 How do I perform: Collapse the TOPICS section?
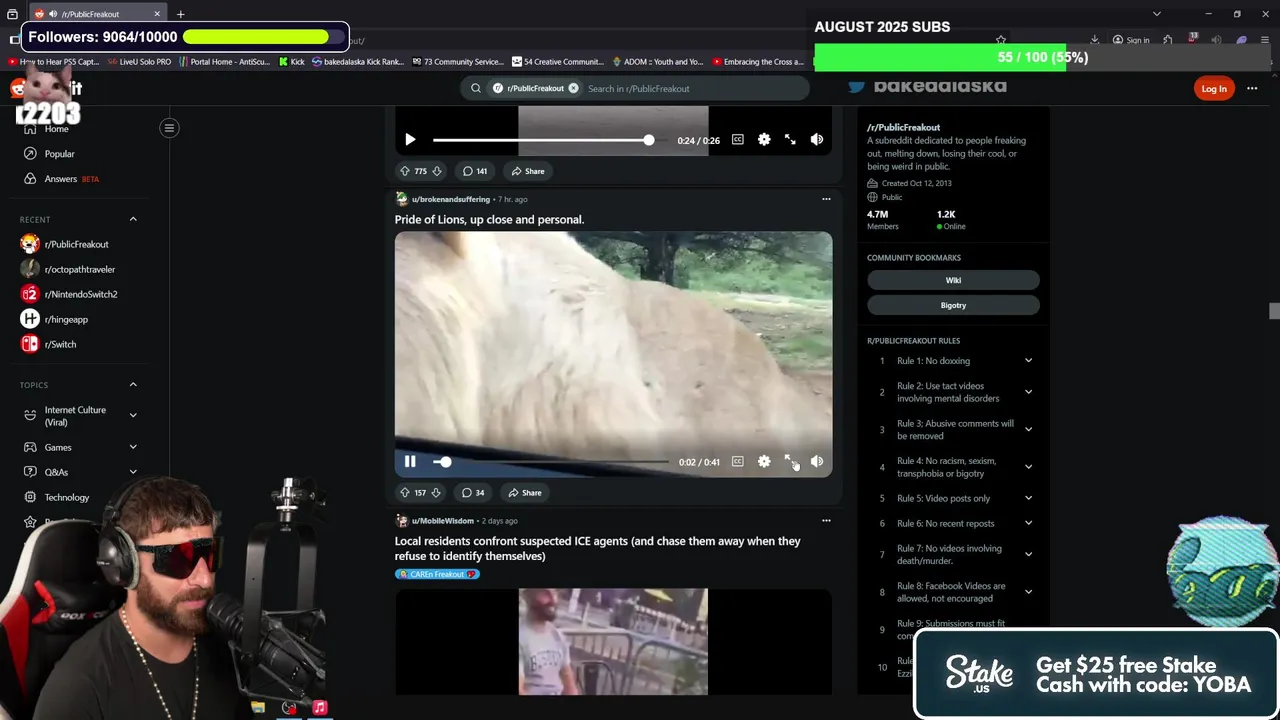pos(133,385)
